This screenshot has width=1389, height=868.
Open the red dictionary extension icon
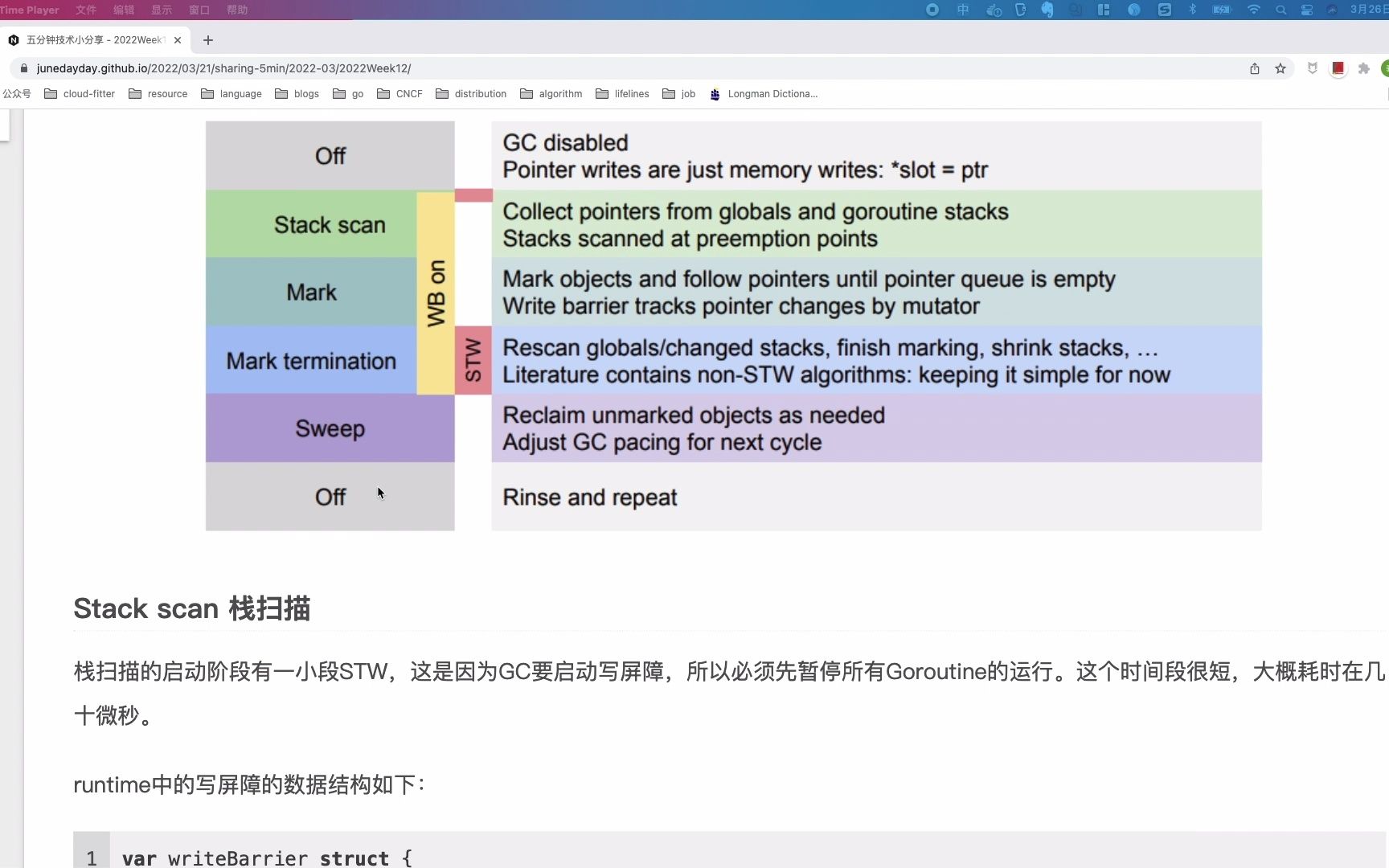1338,68
